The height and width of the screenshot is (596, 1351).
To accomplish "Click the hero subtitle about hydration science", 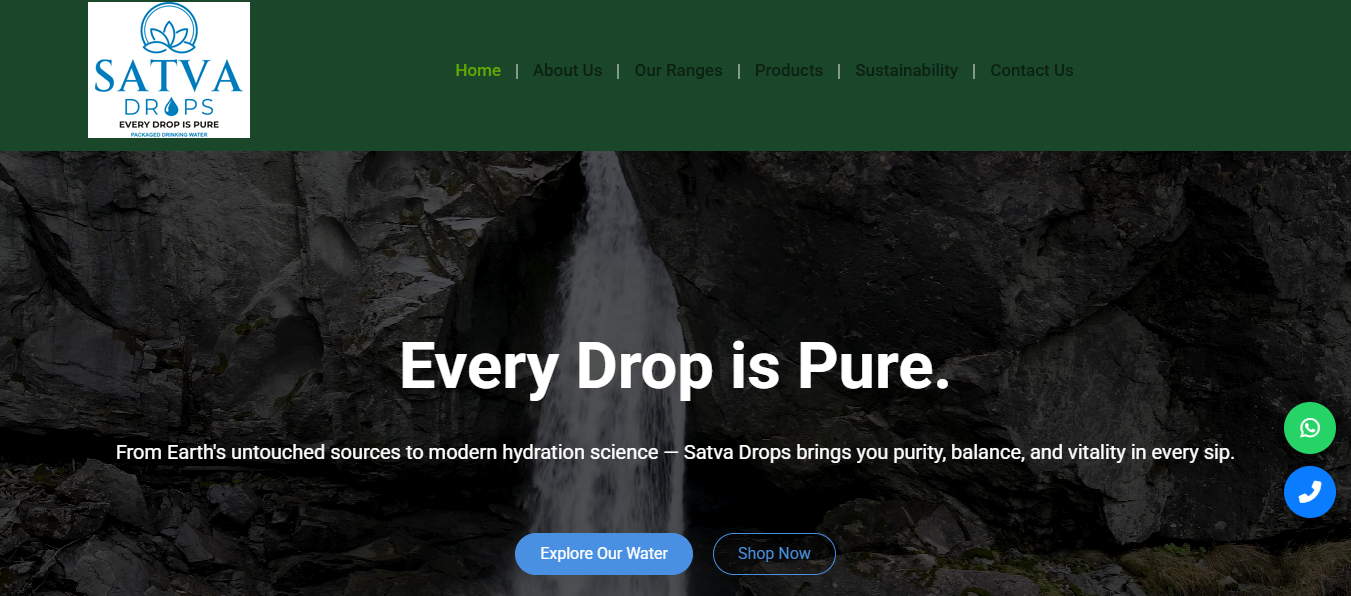I will (675, 452).
